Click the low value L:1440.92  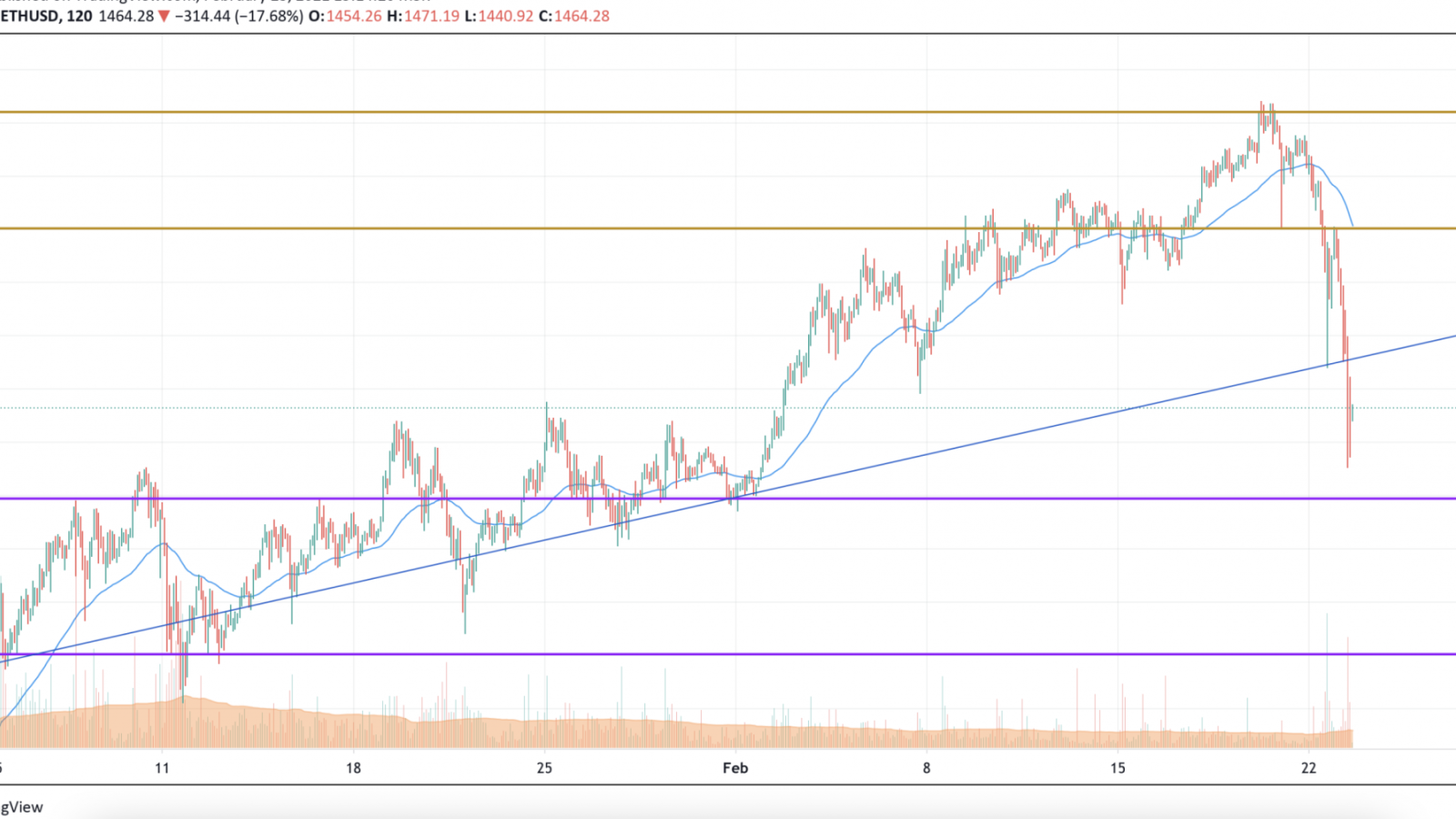[499, 16]
